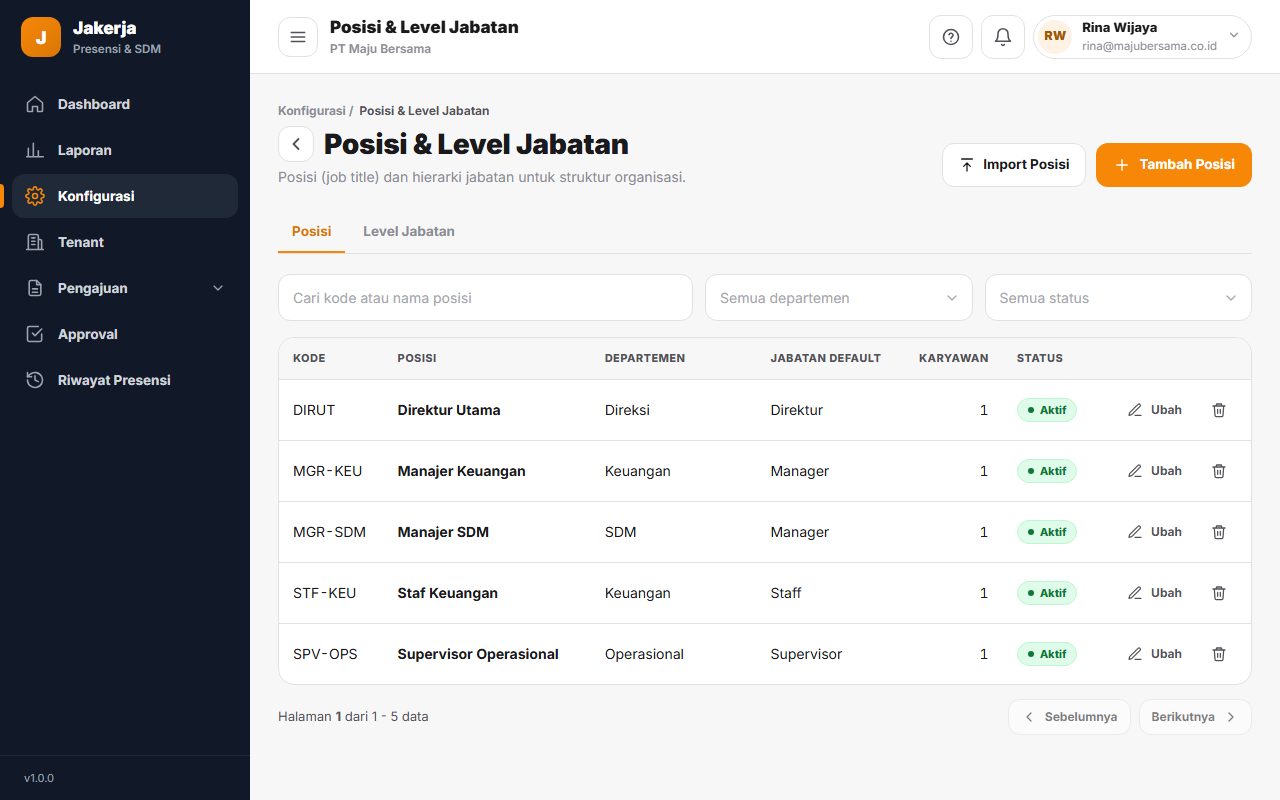The width and height of the screenshot is (1280, 800).
Task: Open the Rina Wijaya account chevron
Action: (x=1233, y=36)
